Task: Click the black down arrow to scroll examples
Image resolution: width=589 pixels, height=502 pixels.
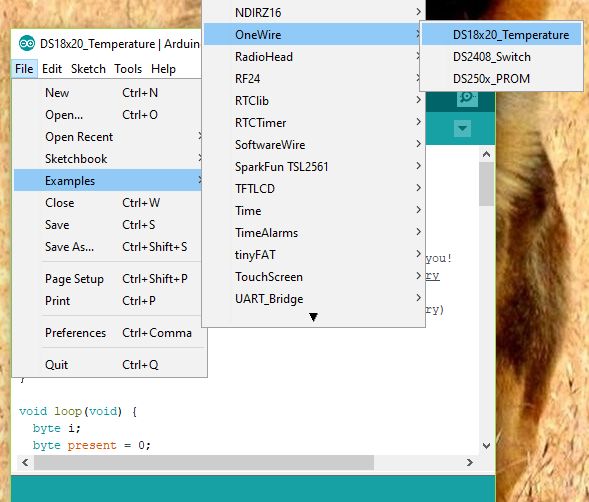Action: tap(313, 318)
